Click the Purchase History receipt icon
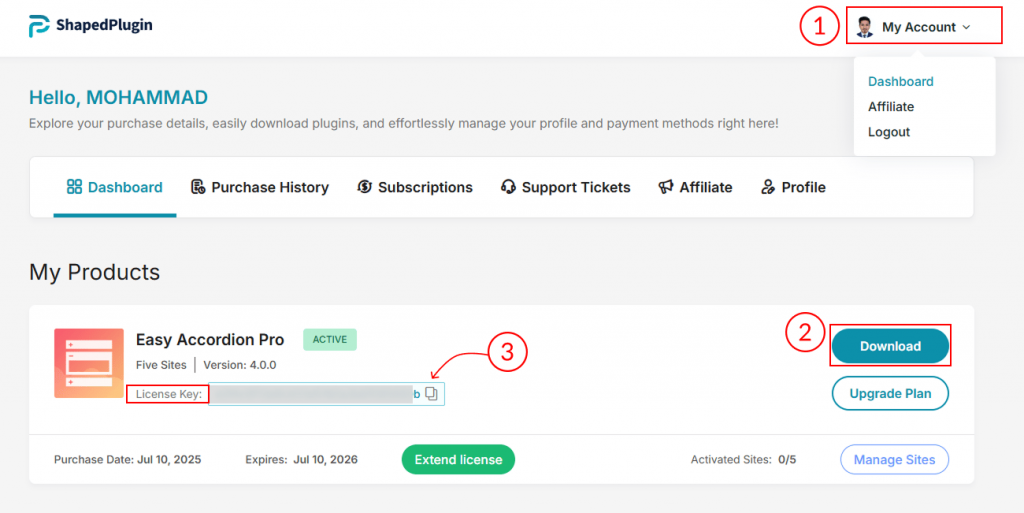Screen dimensions: 1024x513 point(198,187)
